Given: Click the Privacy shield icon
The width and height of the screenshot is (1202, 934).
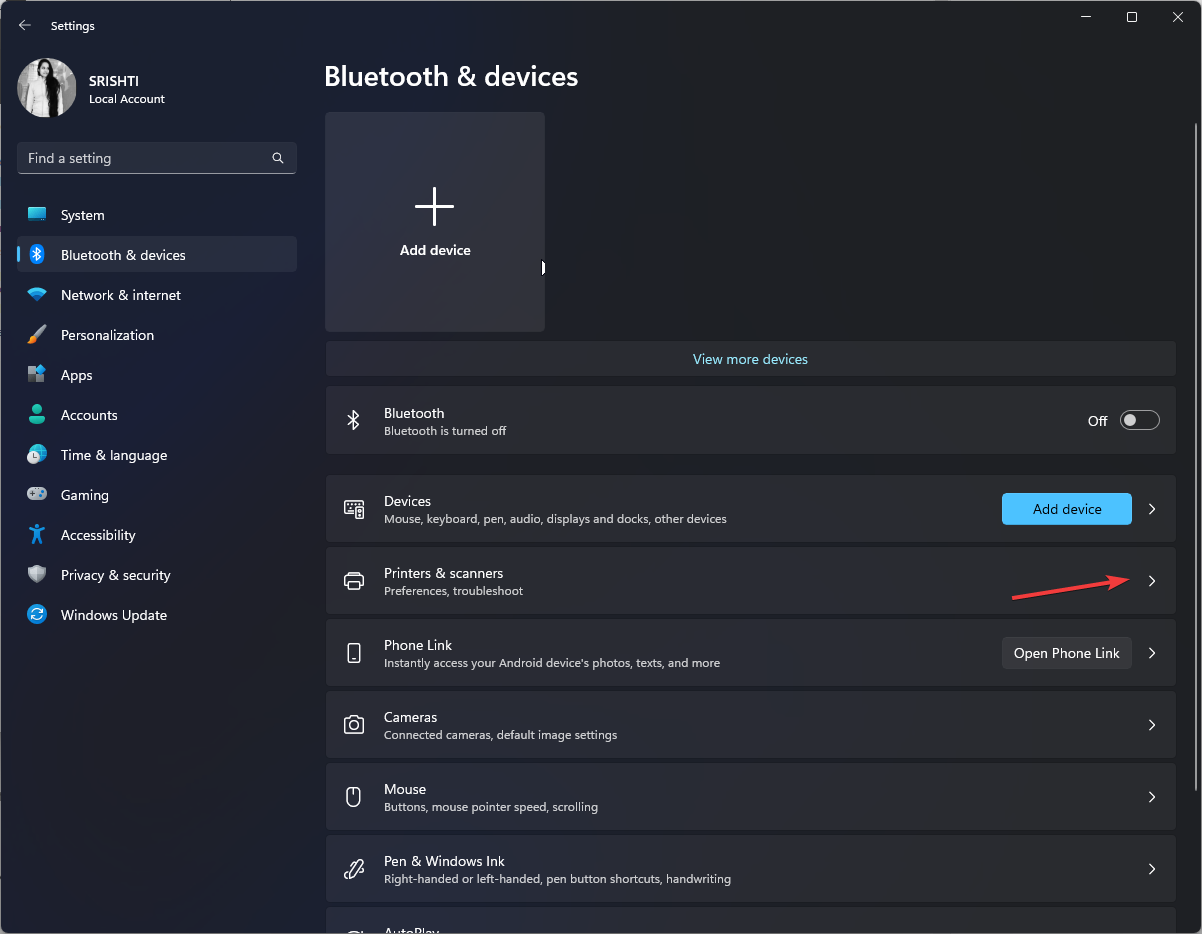Looking at the screenshot, I should click(x=37, y=575).
